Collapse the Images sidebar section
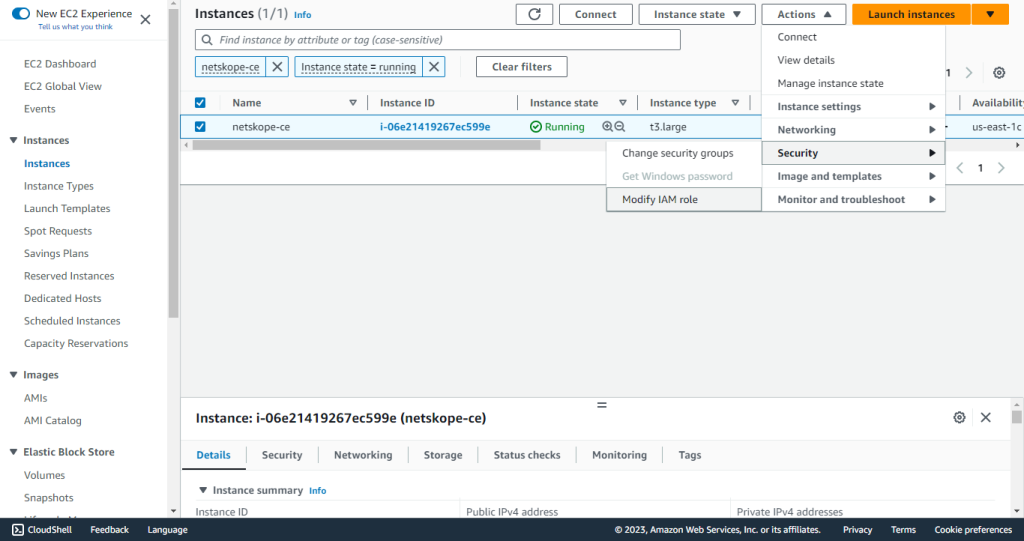Viewport: 1024px width, 541px height. (x=14, y=375)
